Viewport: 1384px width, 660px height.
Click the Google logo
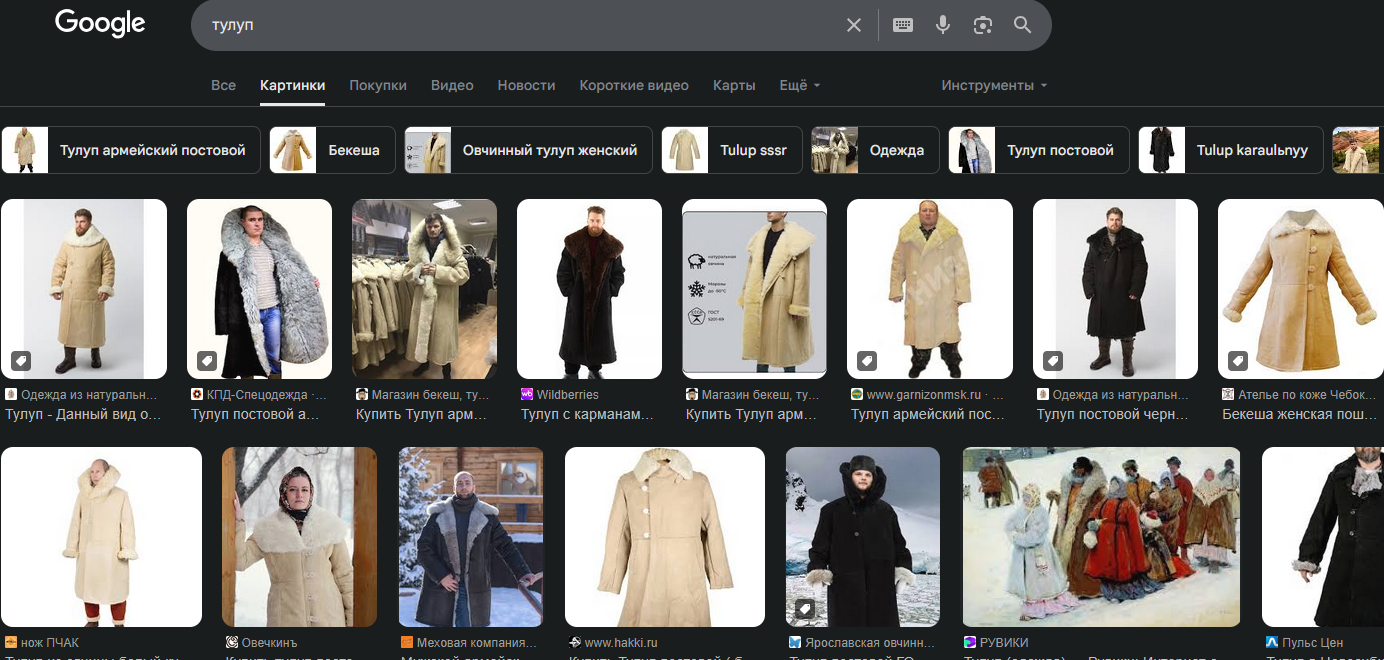100,23
